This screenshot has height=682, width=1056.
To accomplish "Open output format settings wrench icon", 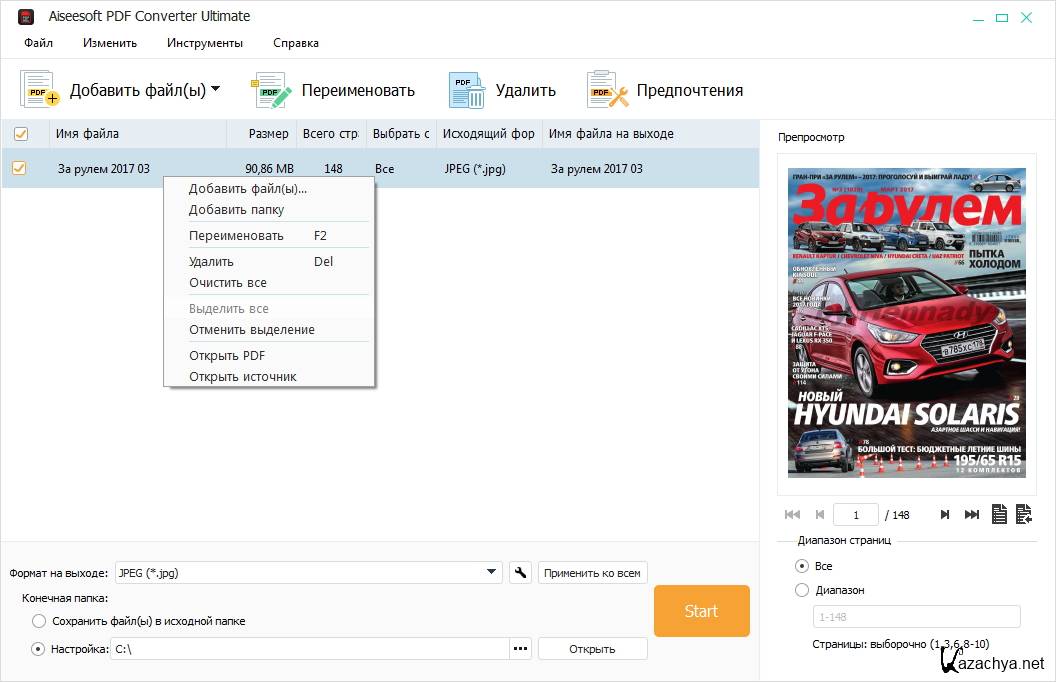I will [520, 573].
